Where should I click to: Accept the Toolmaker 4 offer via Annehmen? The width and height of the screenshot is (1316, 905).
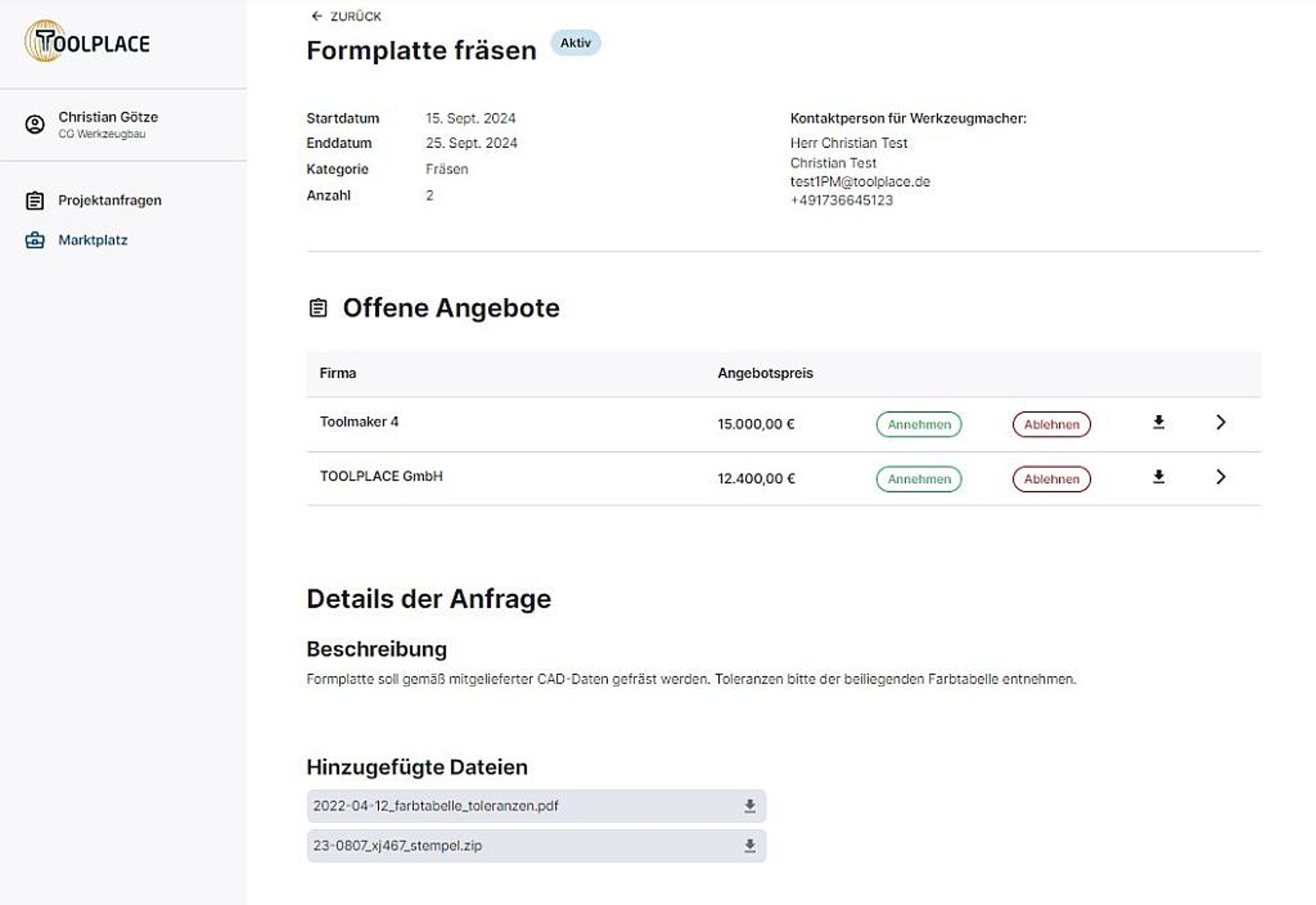tap(918, 424)
